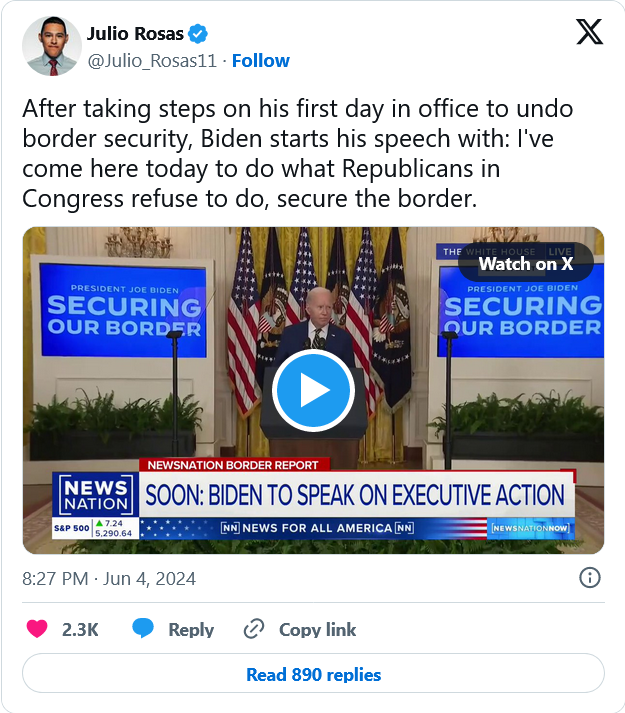Click the blue verified badge
This screenshot has height=713, width=625.
tap(198, 34)
